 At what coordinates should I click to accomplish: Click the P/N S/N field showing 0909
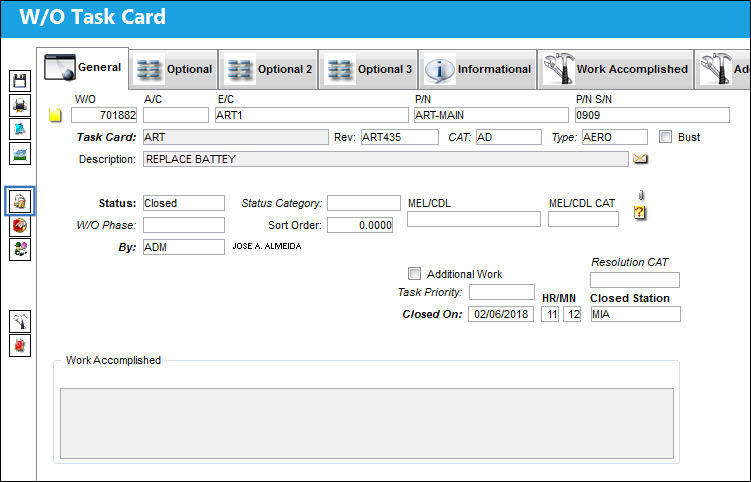point(652,115)
